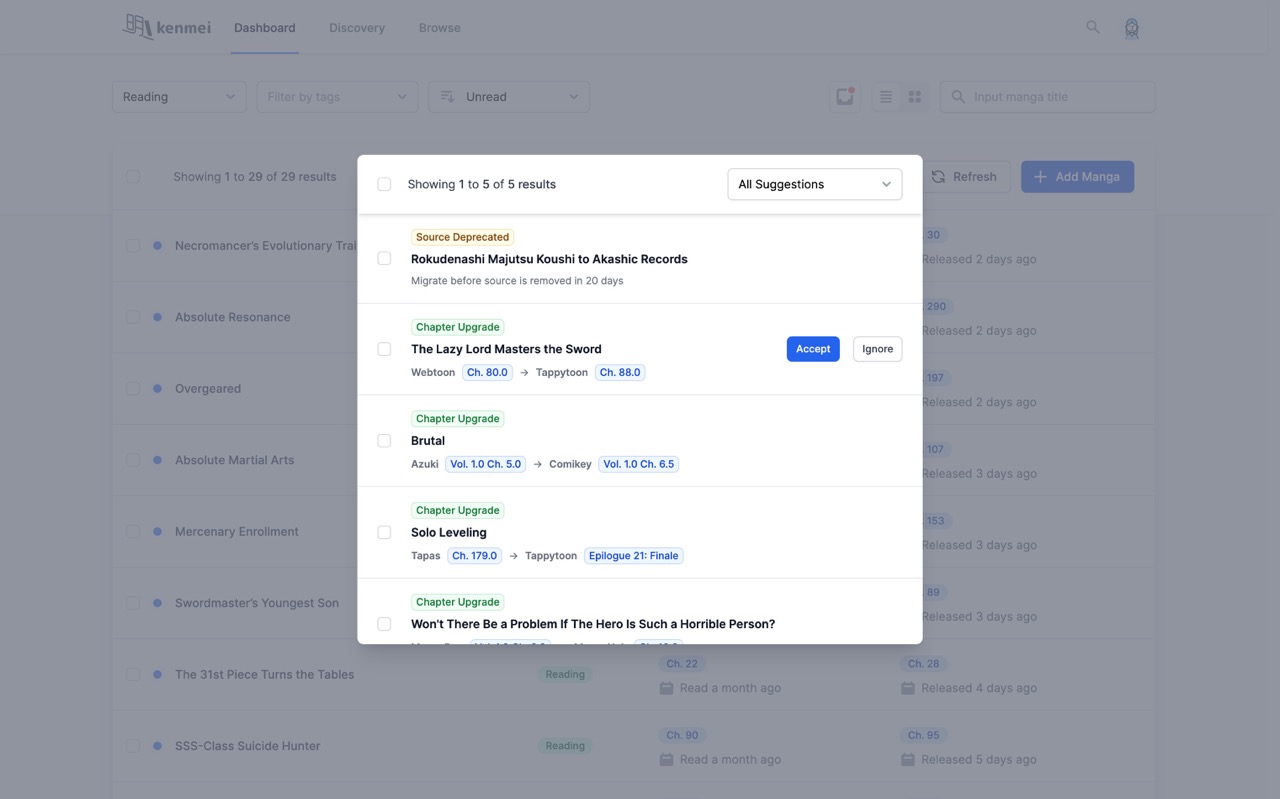Open search via the magnifier icon in header
This screenshot has height=799, width=1280.
click(x=1093, y=27)
